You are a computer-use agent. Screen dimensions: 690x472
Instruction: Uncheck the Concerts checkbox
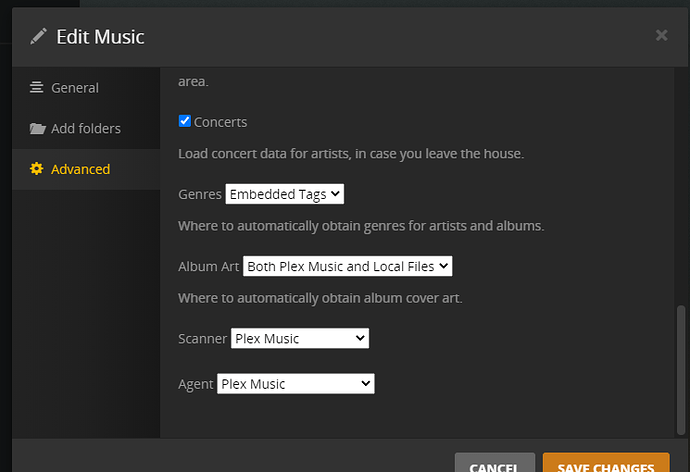(184, 121)
